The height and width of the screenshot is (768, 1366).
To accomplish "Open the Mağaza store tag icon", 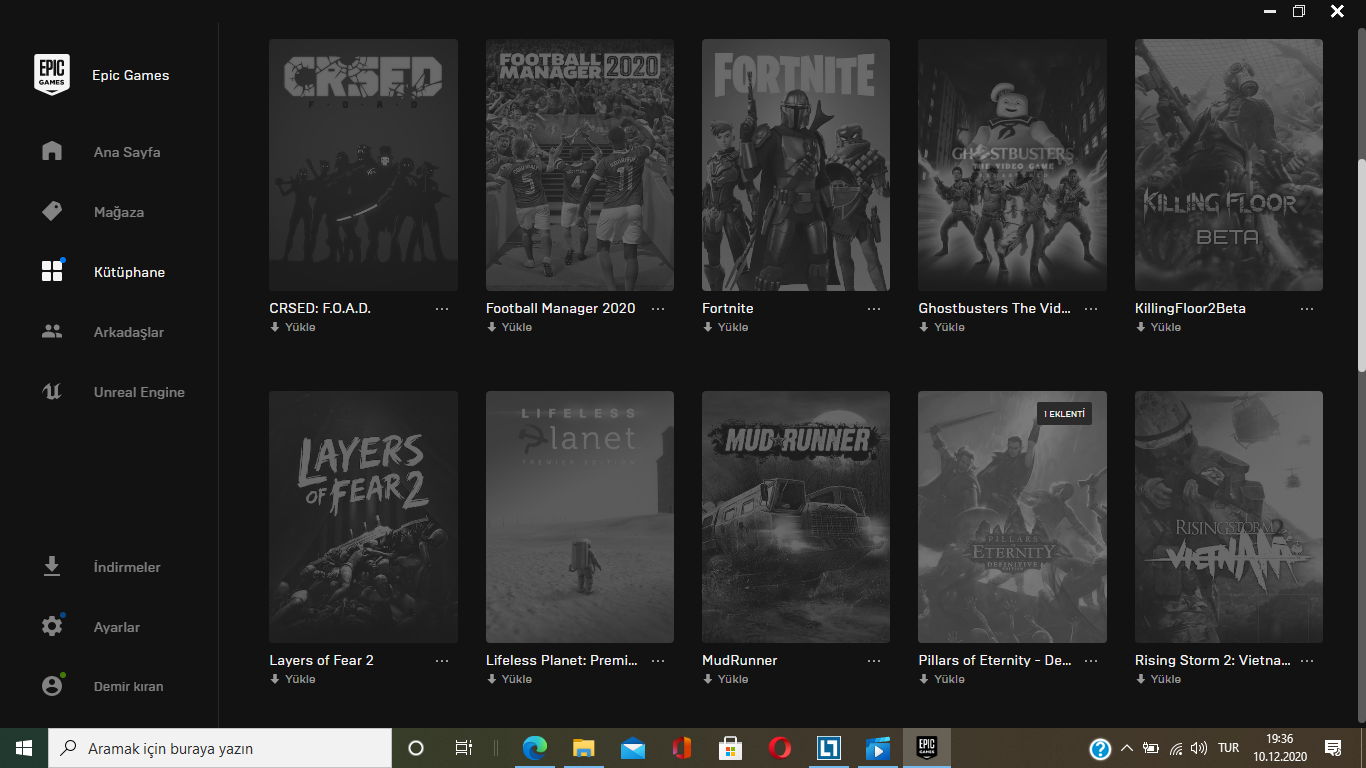I will [x=52, y=212].
